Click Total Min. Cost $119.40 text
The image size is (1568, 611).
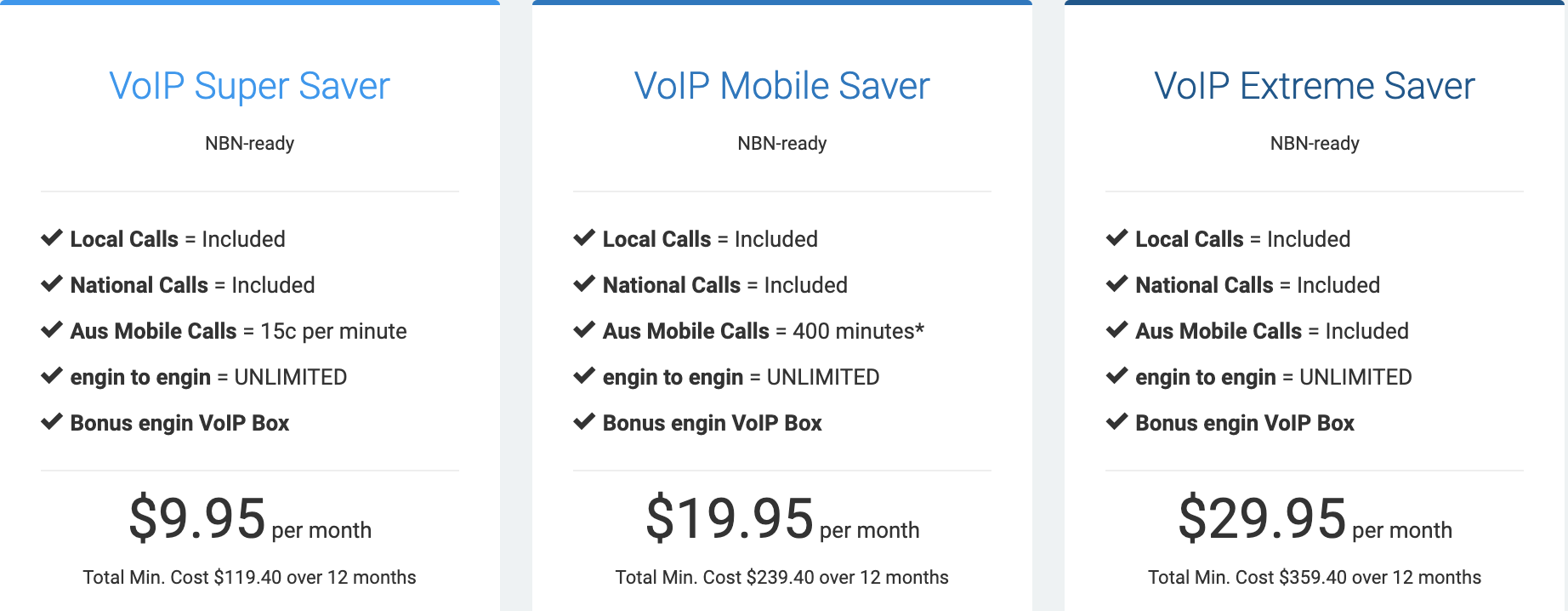click(x=250, y=577)
